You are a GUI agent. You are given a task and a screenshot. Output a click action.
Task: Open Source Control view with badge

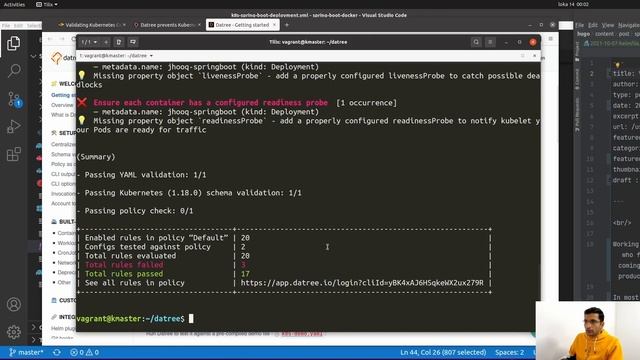[14, 99]
